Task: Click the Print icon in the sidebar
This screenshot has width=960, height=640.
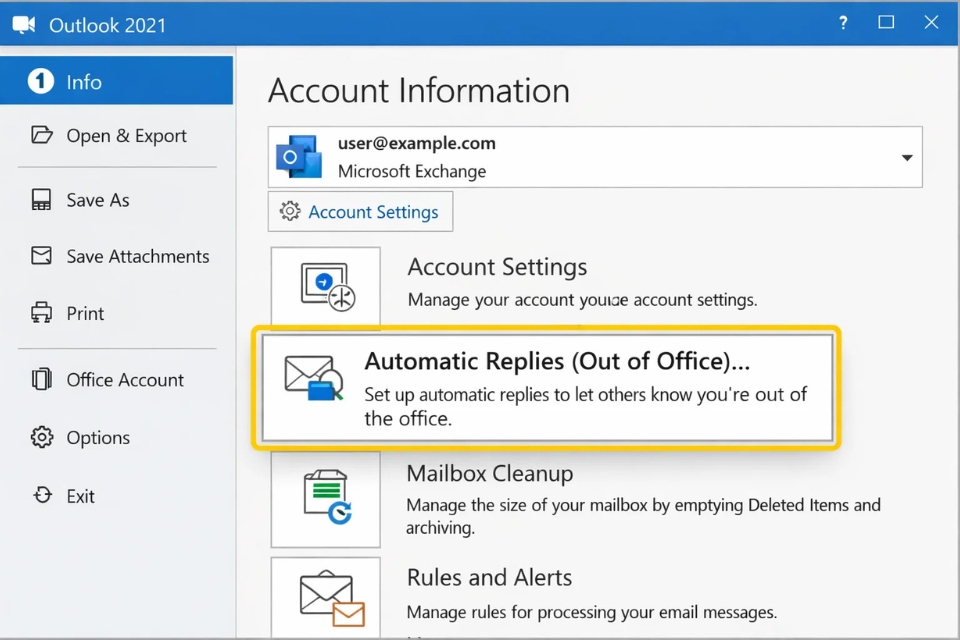Action: 41,313
